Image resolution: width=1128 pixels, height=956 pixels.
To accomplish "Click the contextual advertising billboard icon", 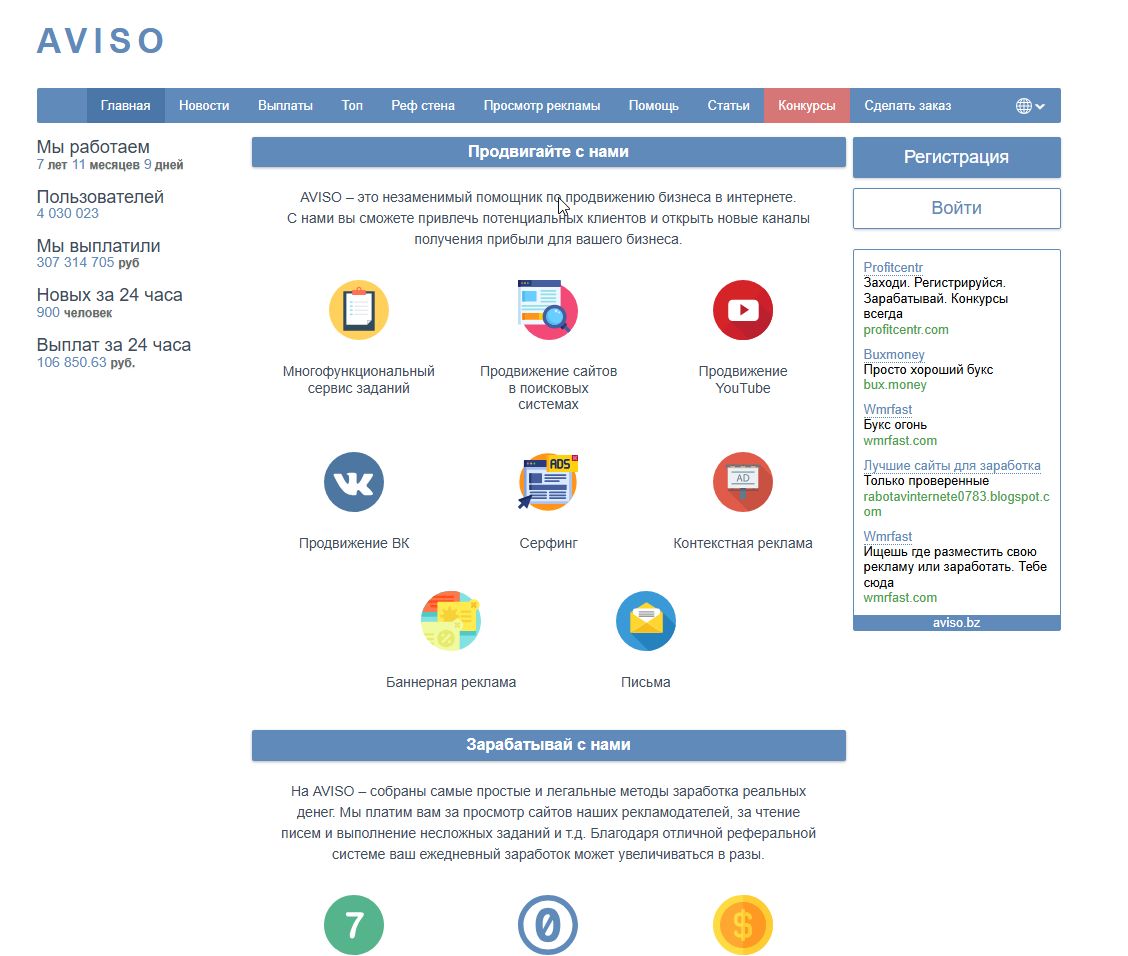I will [743, 482].
